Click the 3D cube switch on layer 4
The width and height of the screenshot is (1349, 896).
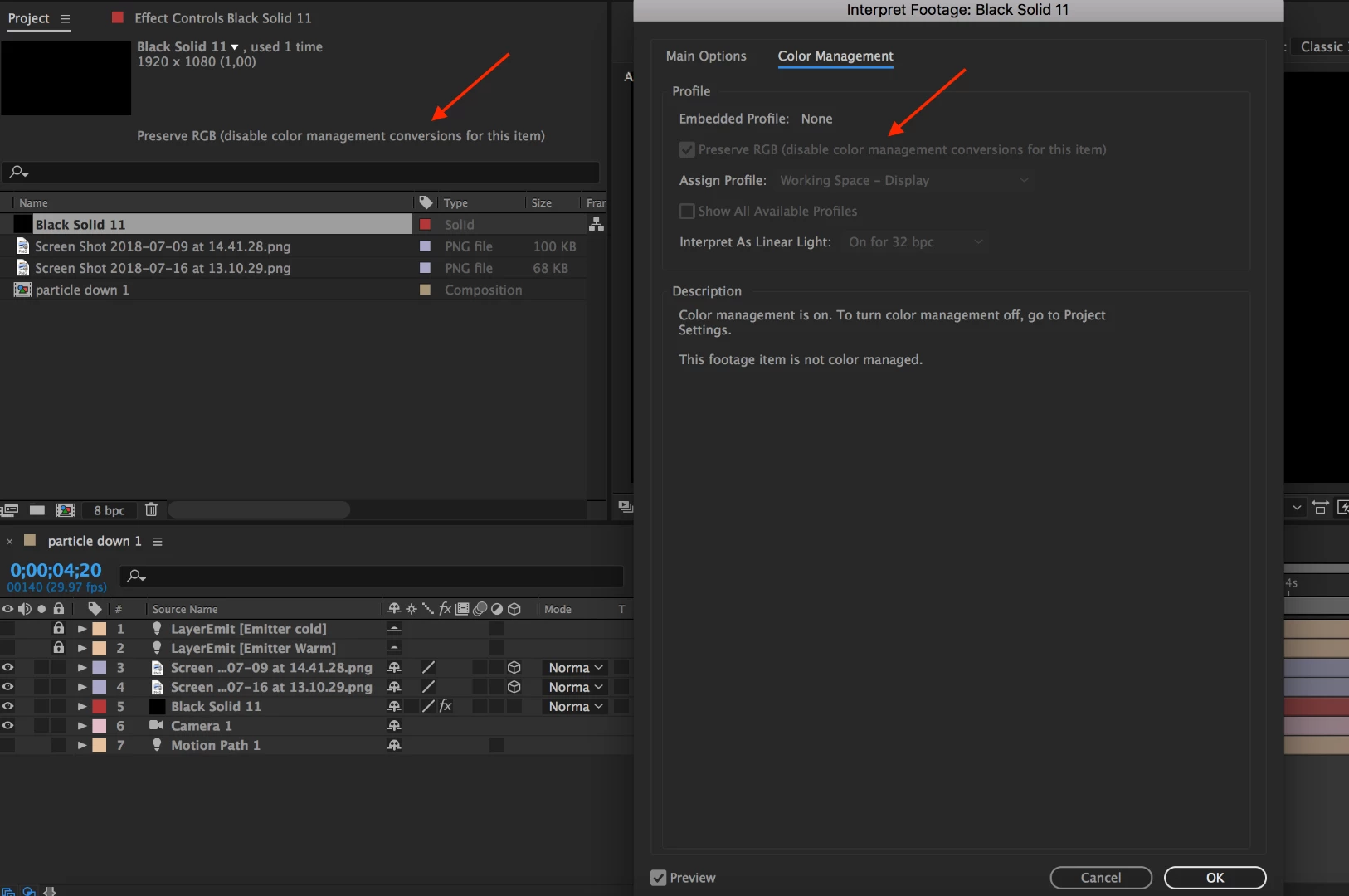point(514,687)
